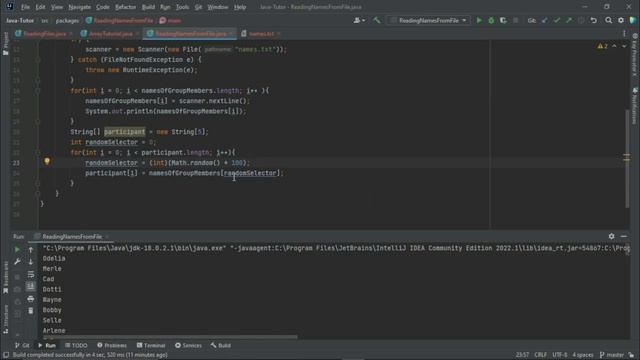
Task: Open the Terminal tool window tab
Action: [x=151, y=345]
